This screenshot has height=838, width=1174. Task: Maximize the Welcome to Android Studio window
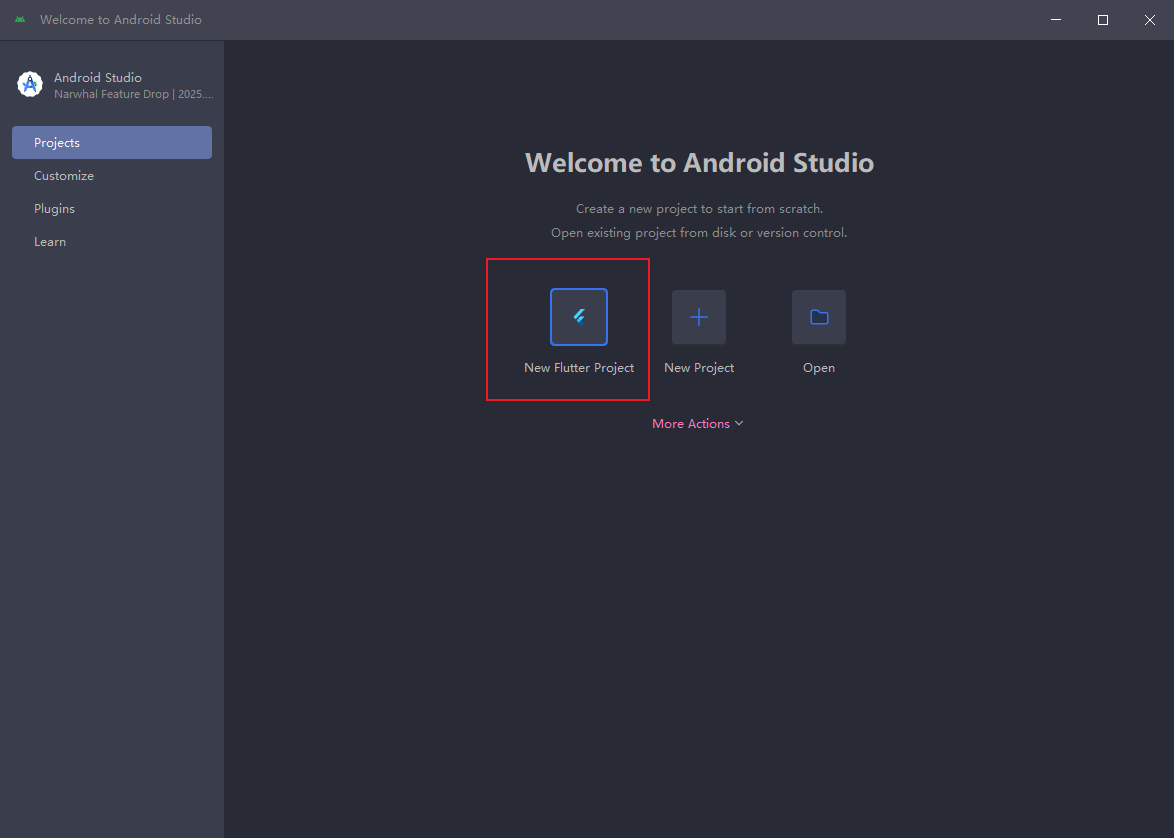(x=1103, y=20)
